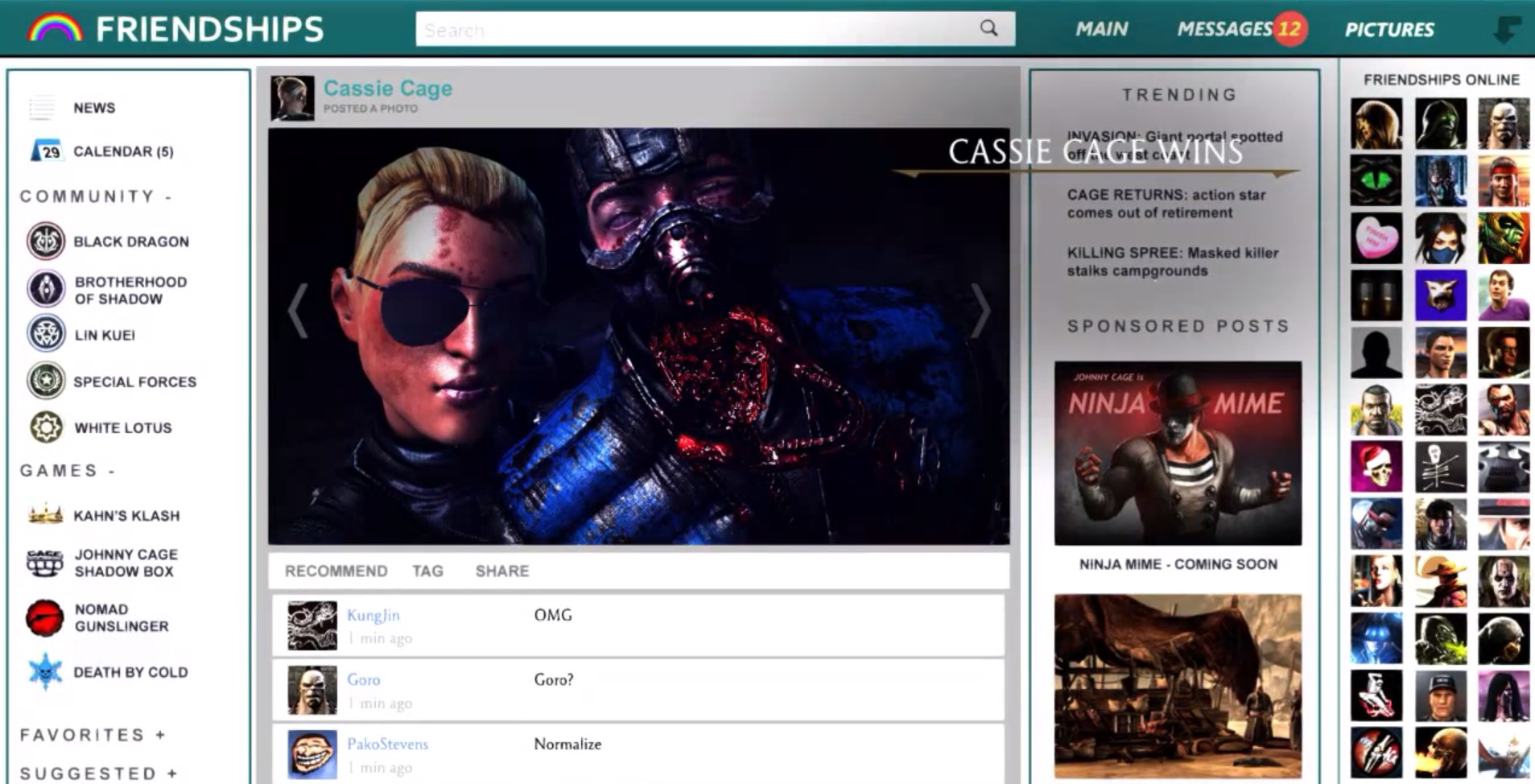Open the Black Dragon community icon
Screen dimensions: 1535x784
pyautogui.click(x=46, y=241)
